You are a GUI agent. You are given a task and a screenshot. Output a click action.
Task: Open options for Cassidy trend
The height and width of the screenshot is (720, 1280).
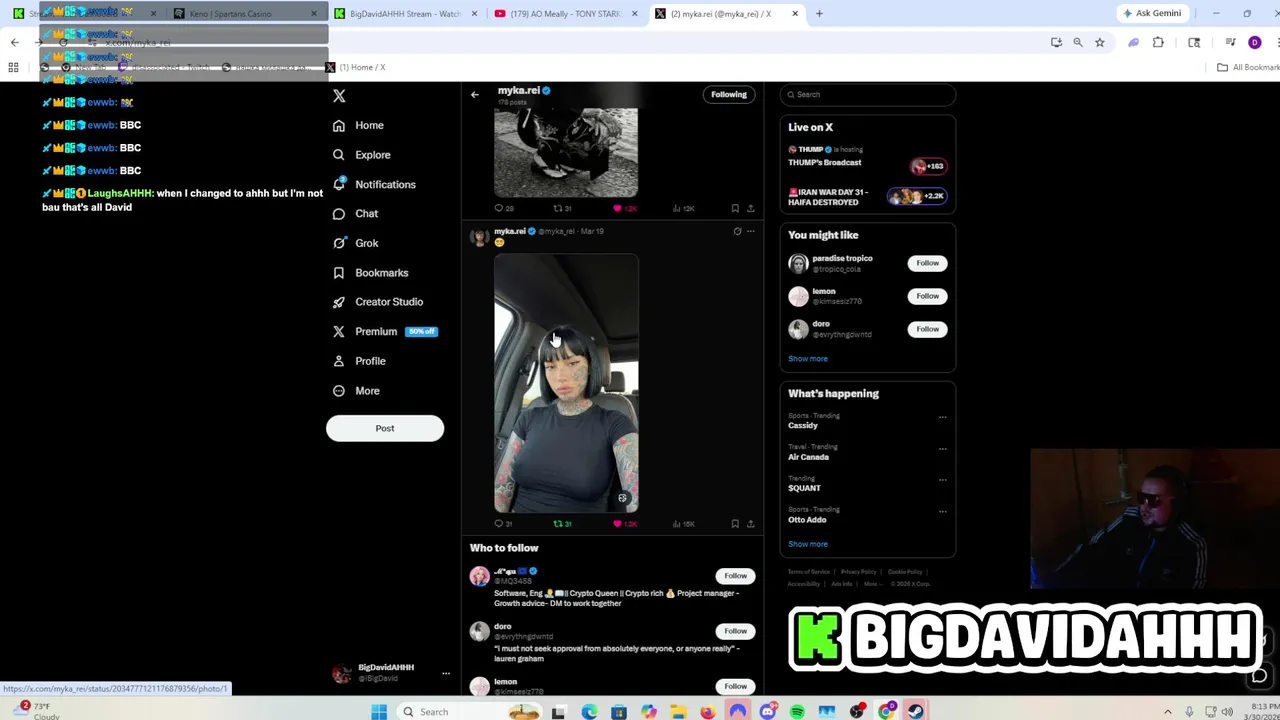click(942, 417)
